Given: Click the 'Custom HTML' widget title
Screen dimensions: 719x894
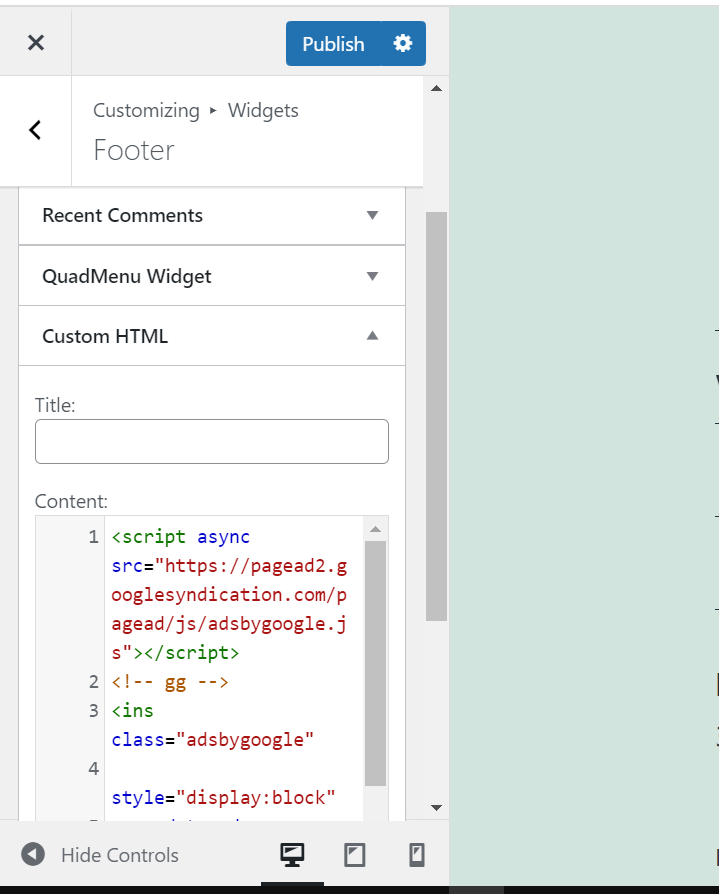Looking at the screenshot, I should click(x=105, y=336).
